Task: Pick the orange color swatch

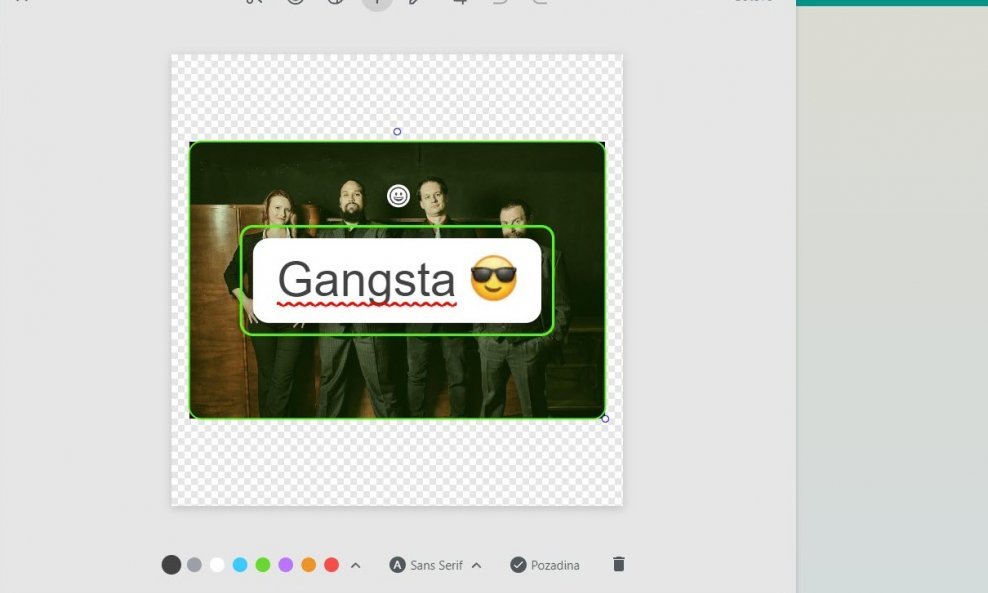Action: pos(309,565)
